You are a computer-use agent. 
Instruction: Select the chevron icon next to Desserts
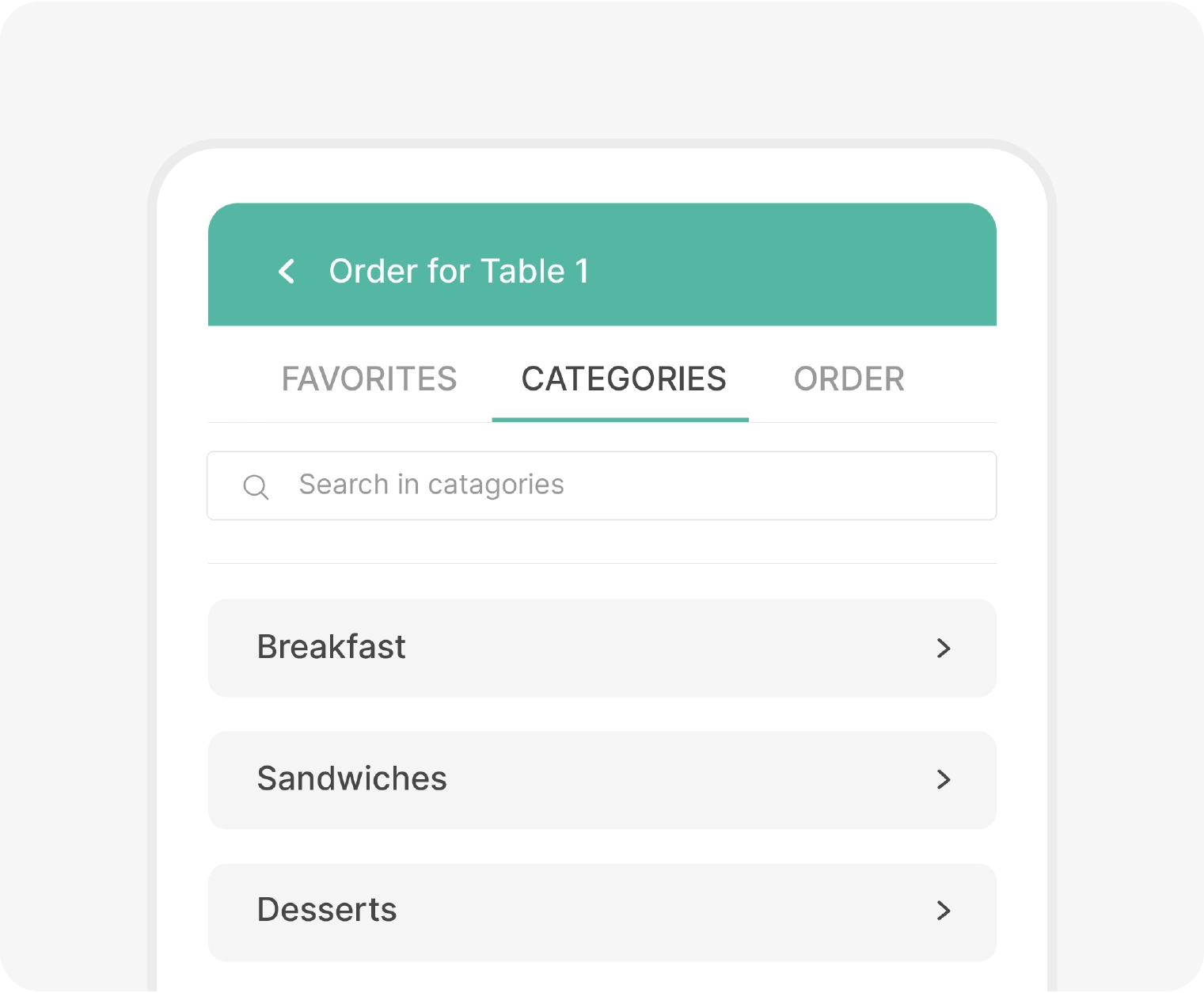coord(944,911)
